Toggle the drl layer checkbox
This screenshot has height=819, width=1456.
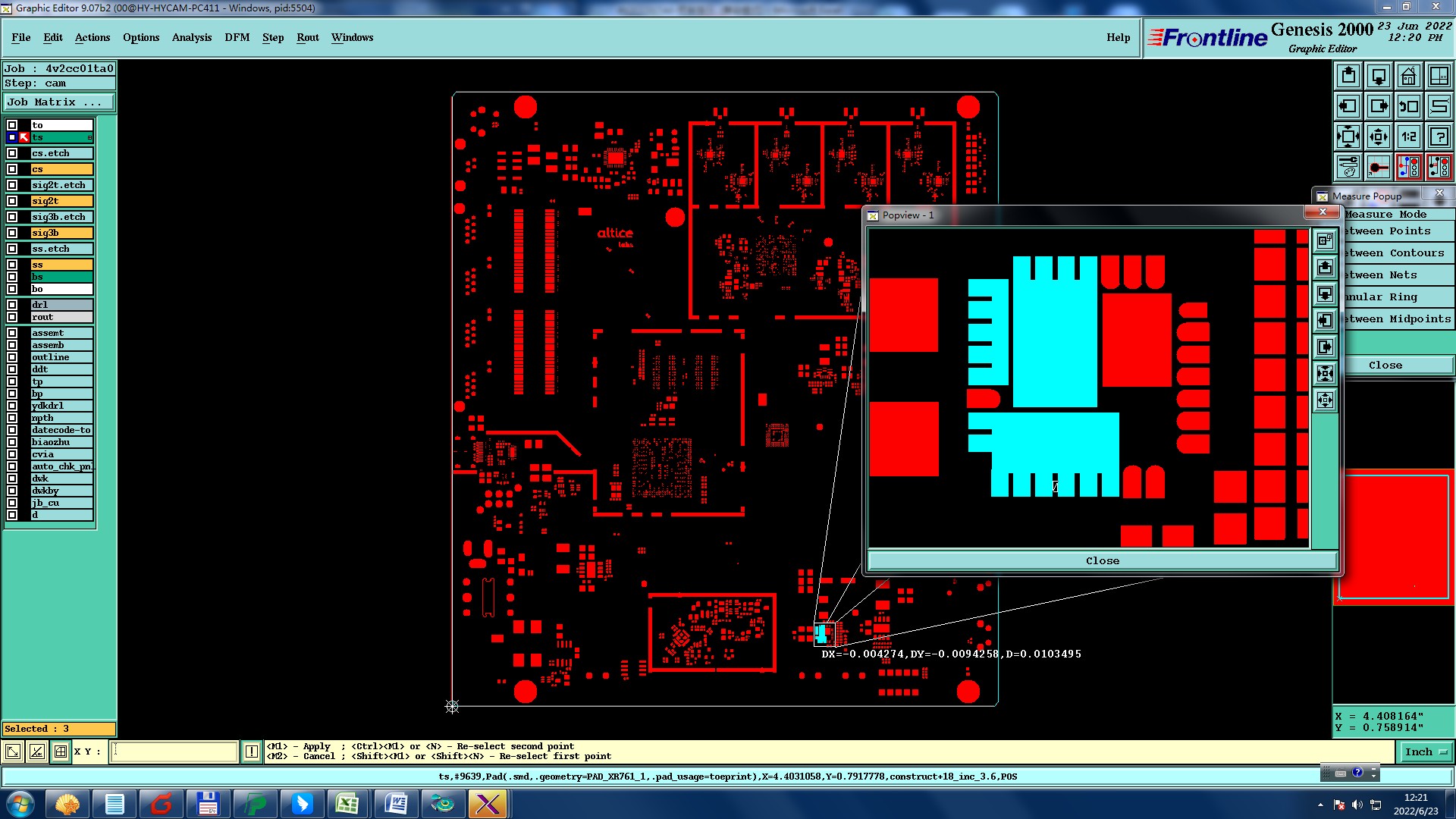click(12, 305)
